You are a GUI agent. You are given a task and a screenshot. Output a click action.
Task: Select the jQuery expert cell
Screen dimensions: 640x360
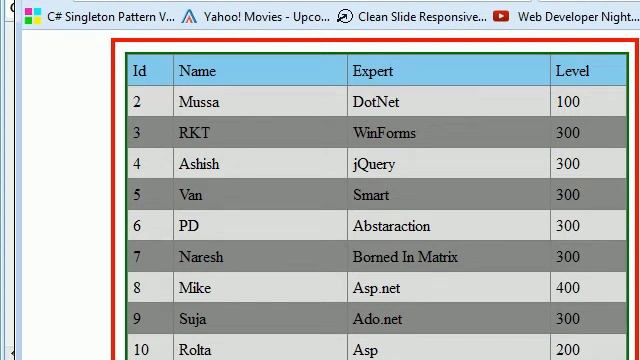click(x=449, y=164)
